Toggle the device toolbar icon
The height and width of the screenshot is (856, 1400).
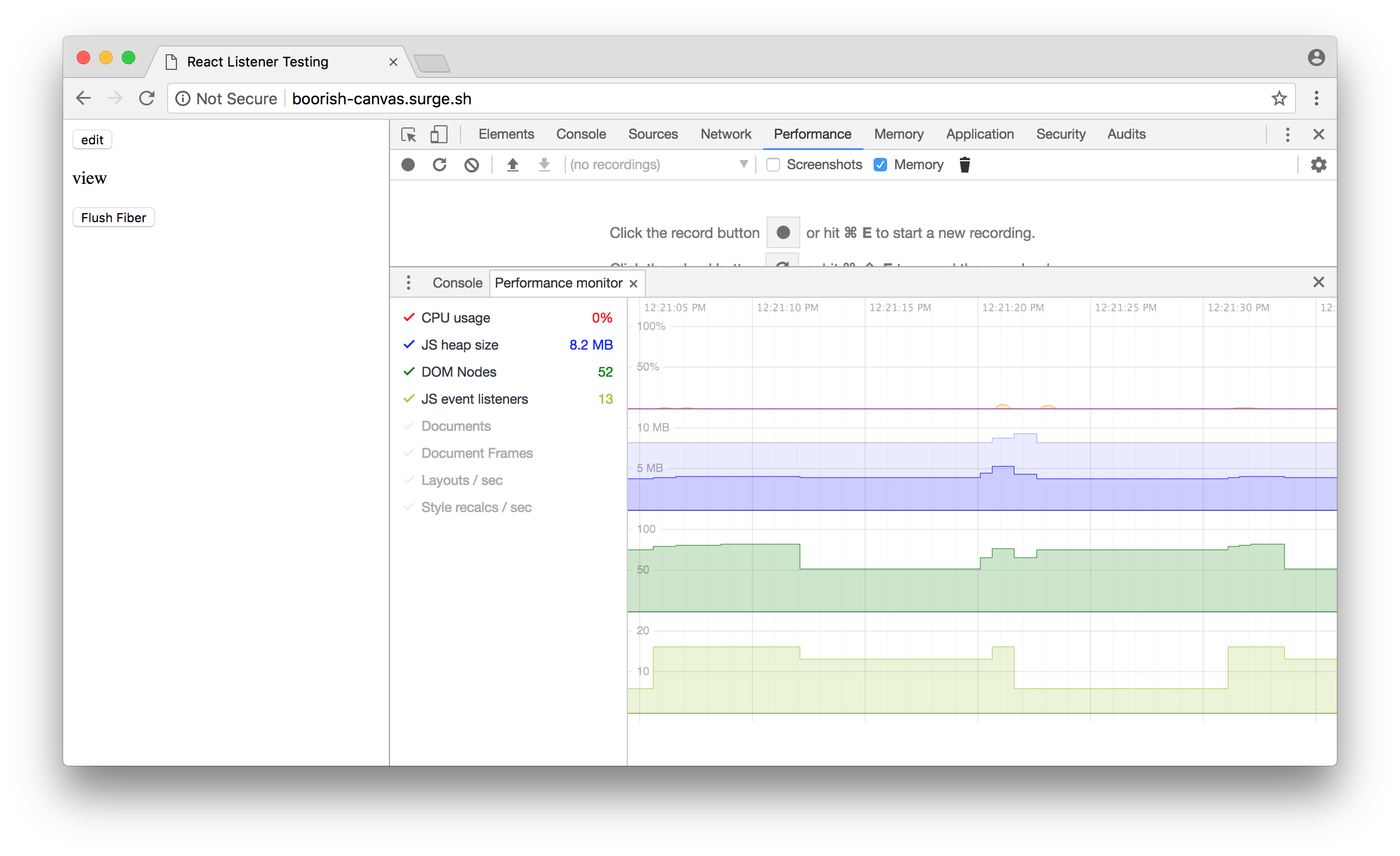click(438, 135)
